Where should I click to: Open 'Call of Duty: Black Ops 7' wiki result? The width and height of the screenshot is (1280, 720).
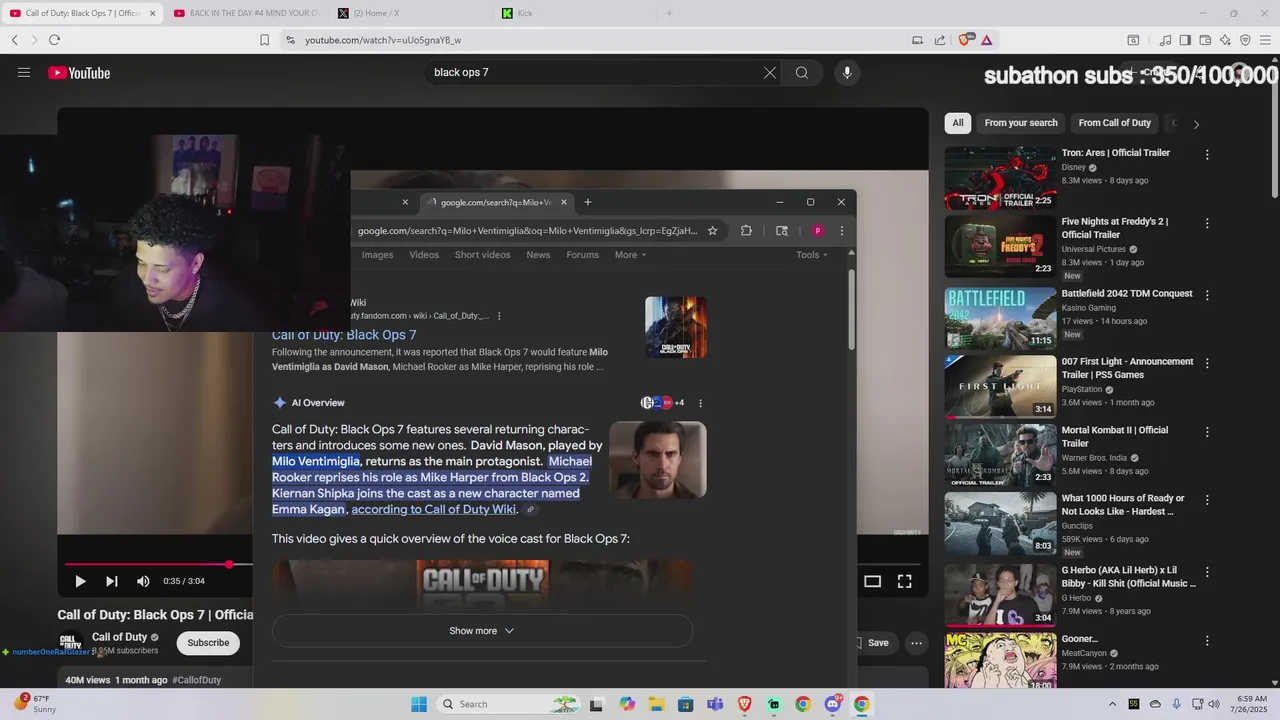pos(344,335)
